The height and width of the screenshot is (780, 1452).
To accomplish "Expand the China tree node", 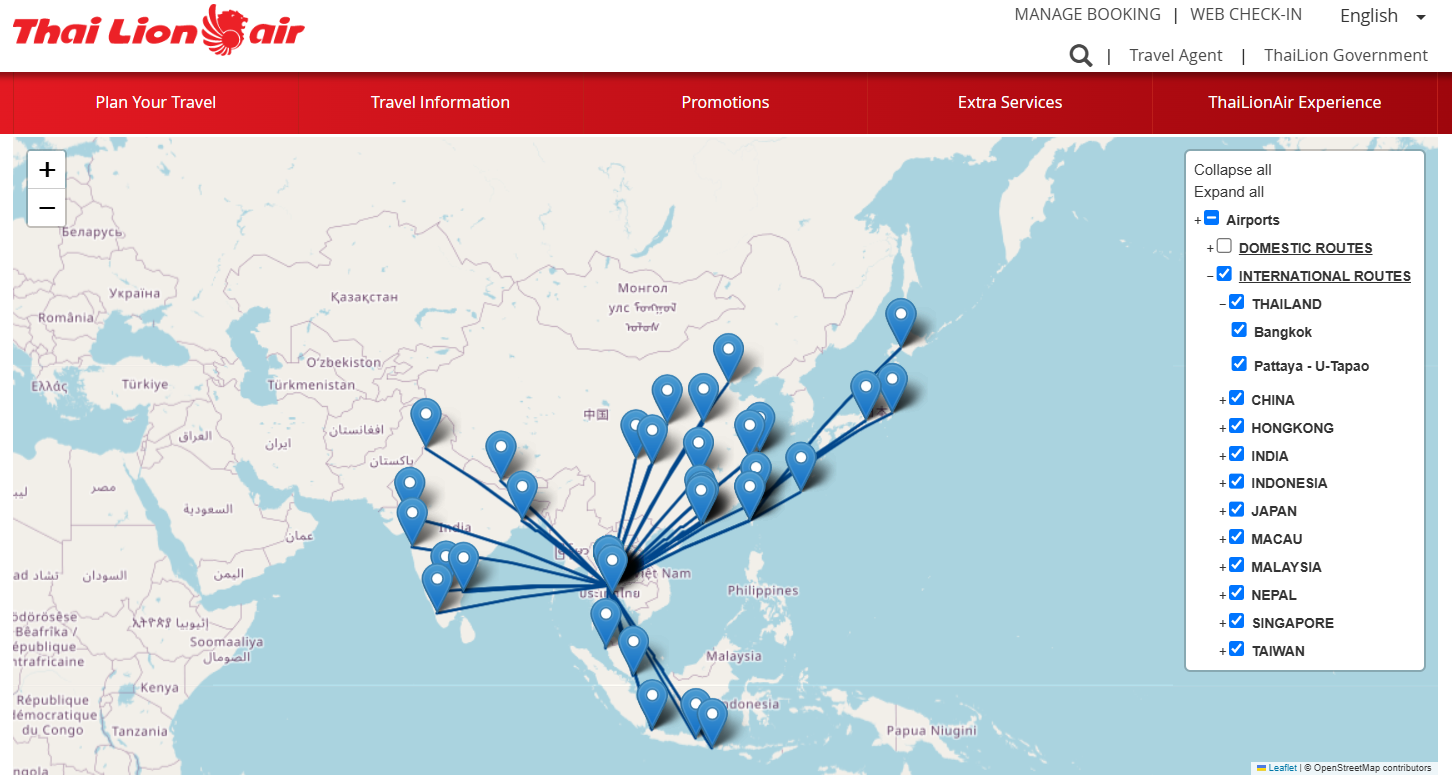I will pyautogui.click(x=1223, y=400).
